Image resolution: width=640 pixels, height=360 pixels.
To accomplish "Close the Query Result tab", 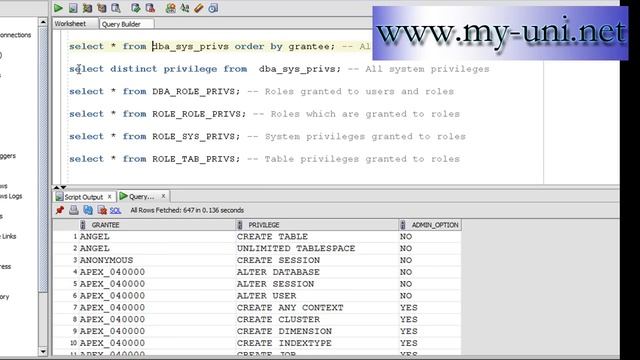I will pos(163,196).
